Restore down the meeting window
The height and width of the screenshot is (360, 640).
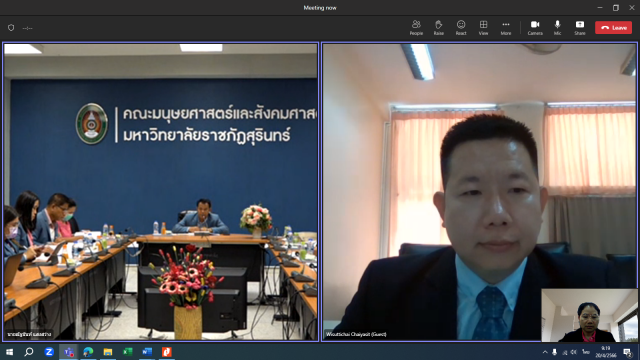[616, 8]
